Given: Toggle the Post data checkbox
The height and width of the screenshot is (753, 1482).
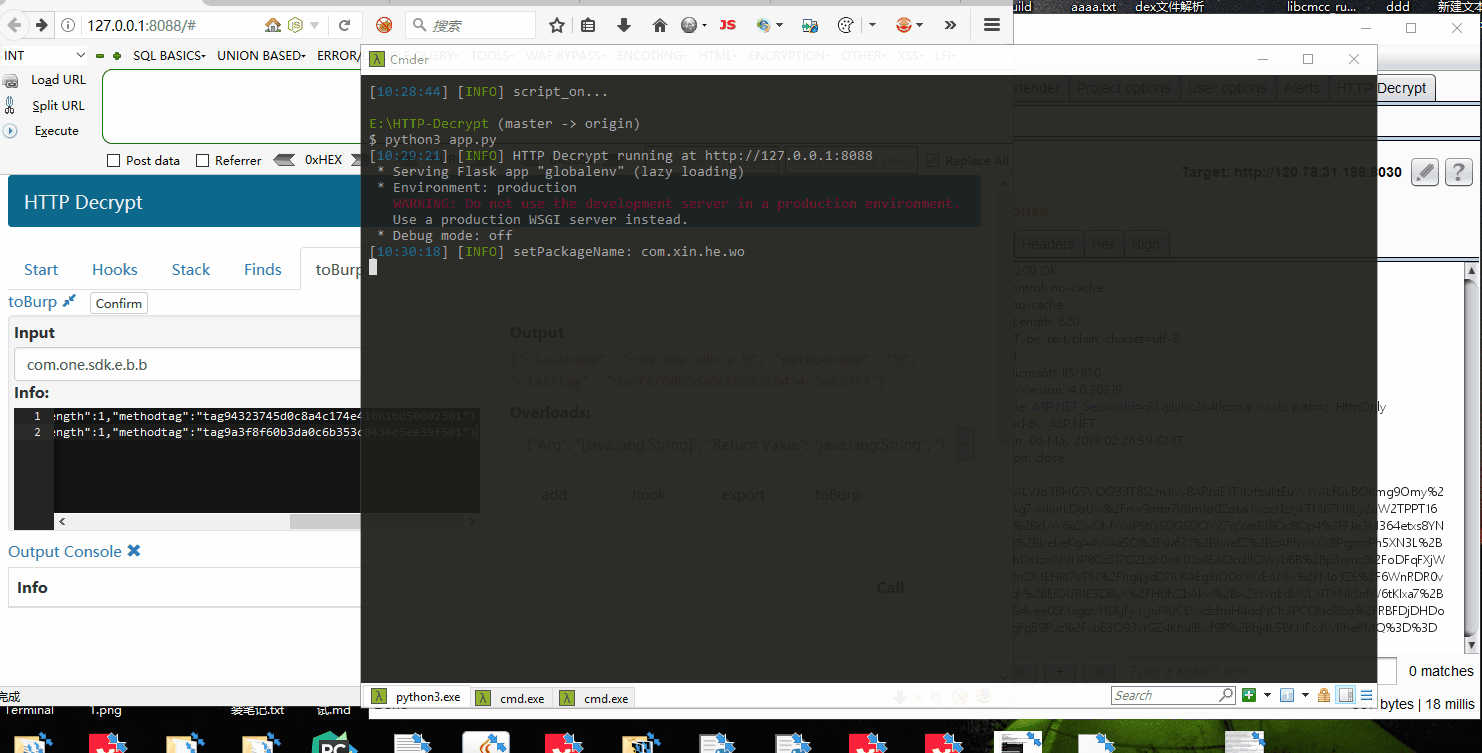Looking at the screenshot, I should click(113, 160).
